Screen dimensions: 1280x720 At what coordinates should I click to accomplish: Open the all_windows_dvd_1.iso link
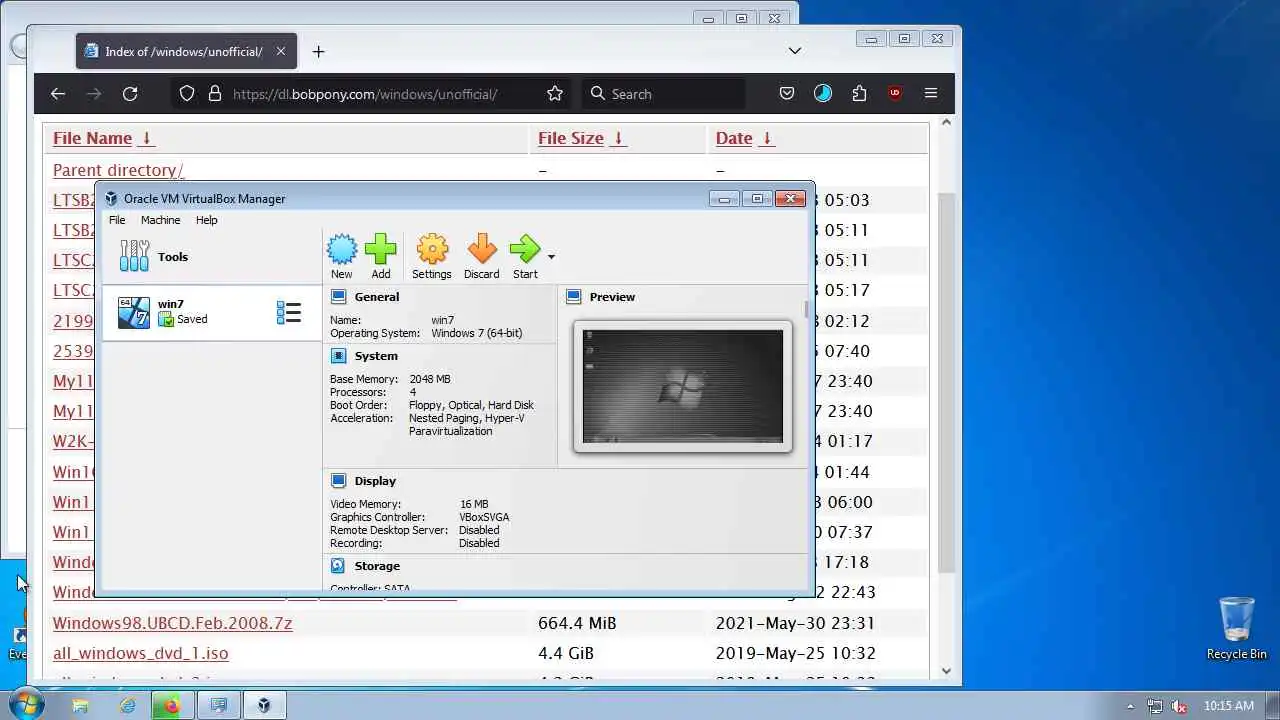140,653
